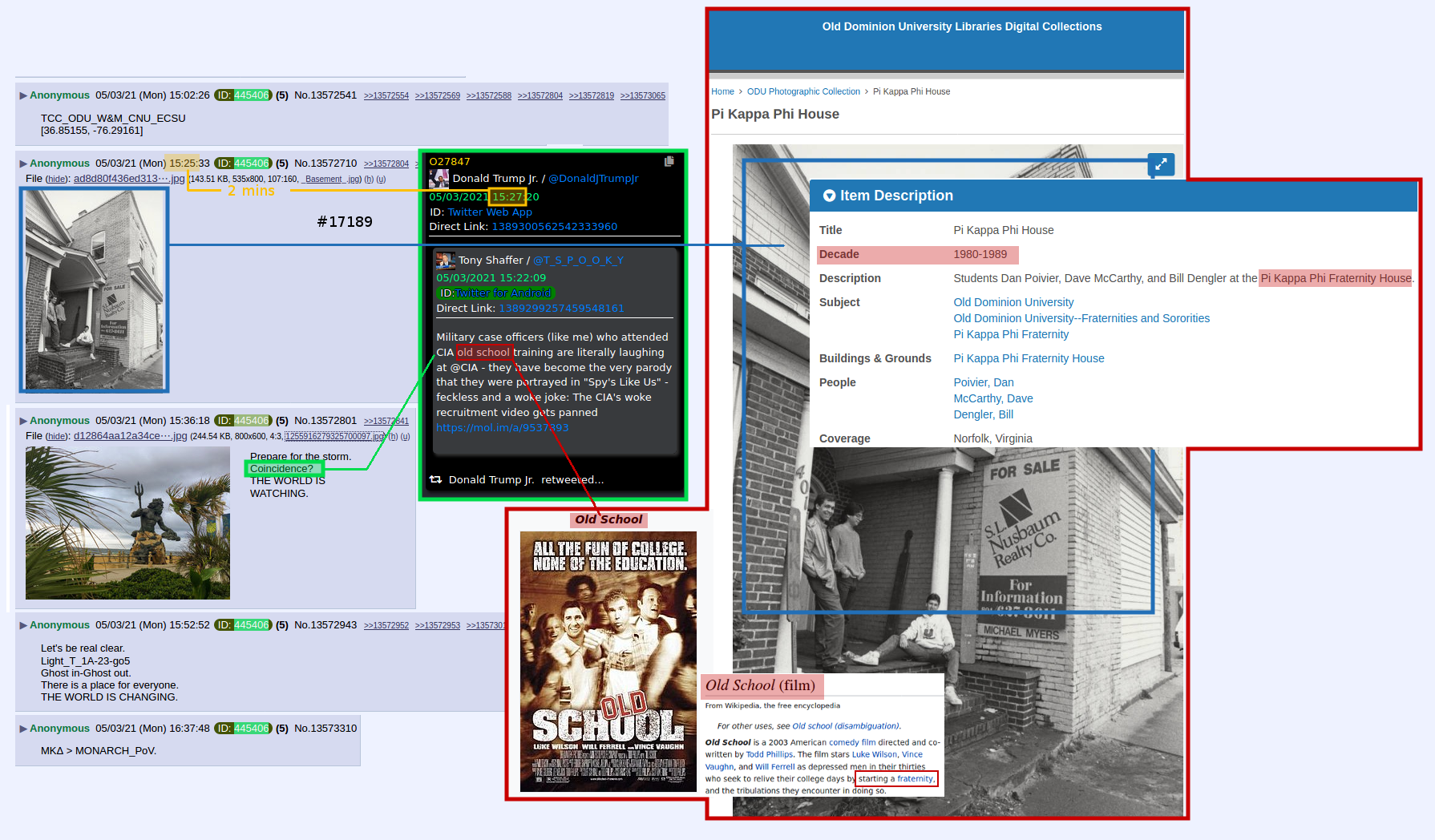1435x840 pixels.
Task: Open Poivier, Dan people link
Action: [x=984, y=382]
